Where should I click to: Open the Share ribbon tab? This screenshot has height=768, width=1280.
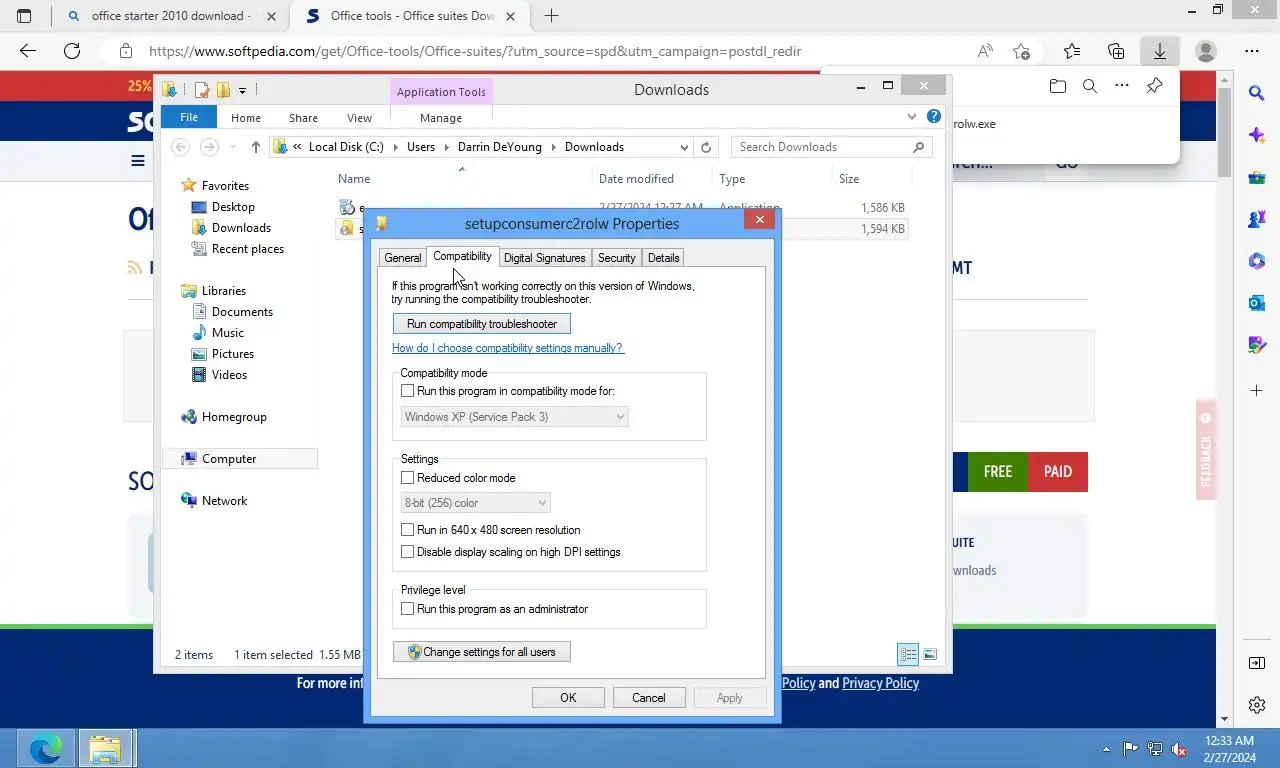pos(303,118)
